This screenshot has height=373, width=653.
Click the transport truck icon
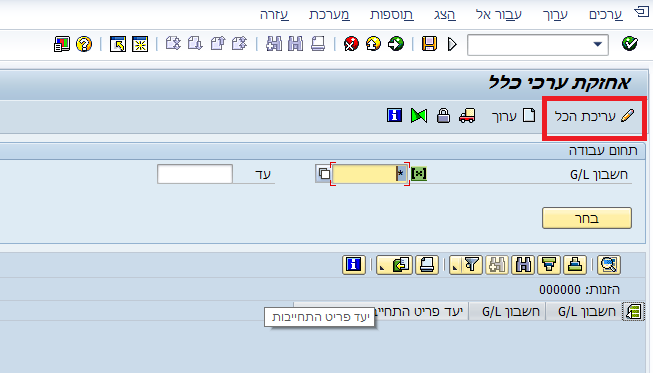point(467,115)
